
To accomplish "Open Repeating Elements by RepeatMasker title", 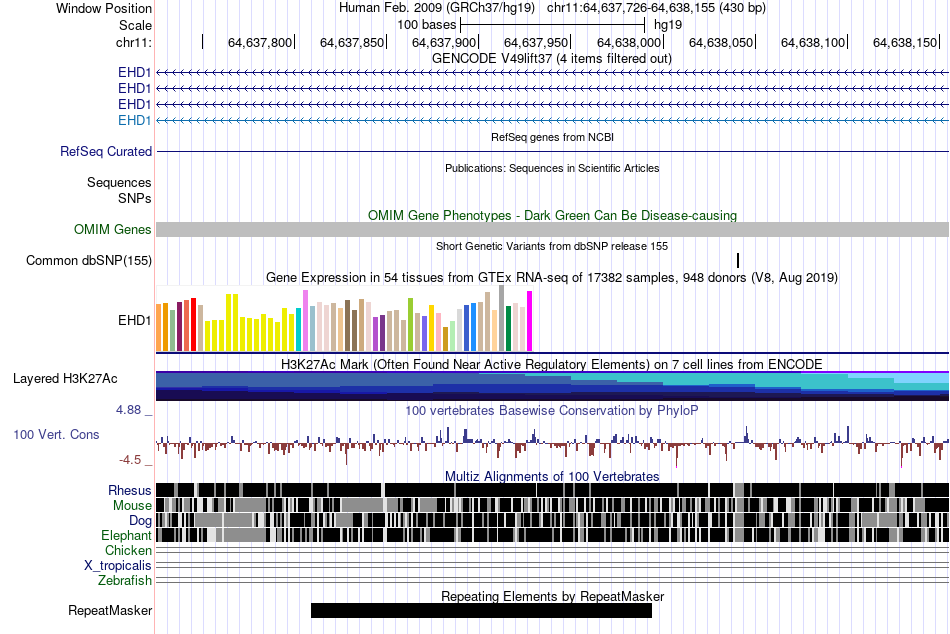I will [x=552, y=597].
